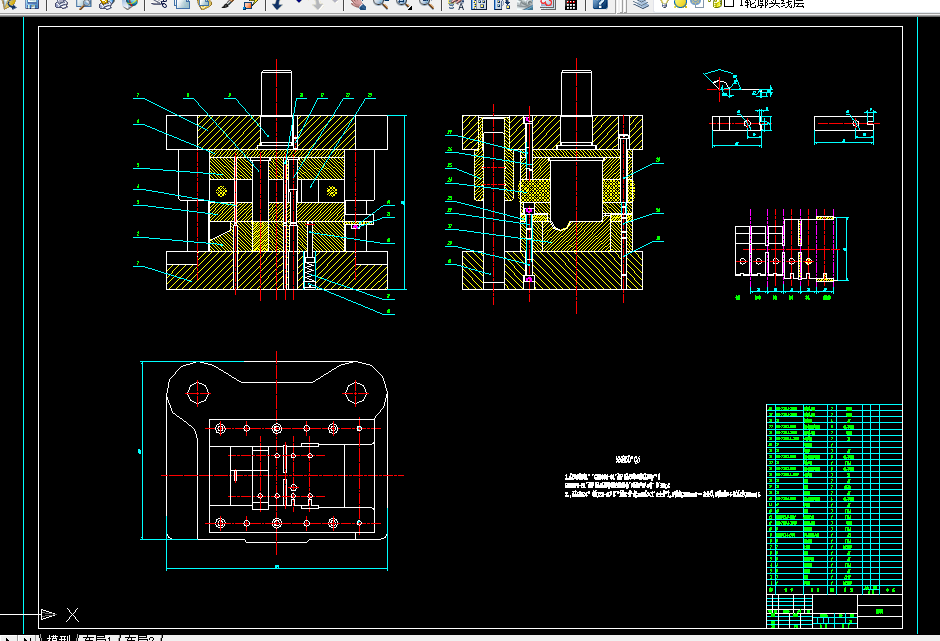Click the Publish icon
The width and height of the screenshot is (940, 641).
pos(107,4)
